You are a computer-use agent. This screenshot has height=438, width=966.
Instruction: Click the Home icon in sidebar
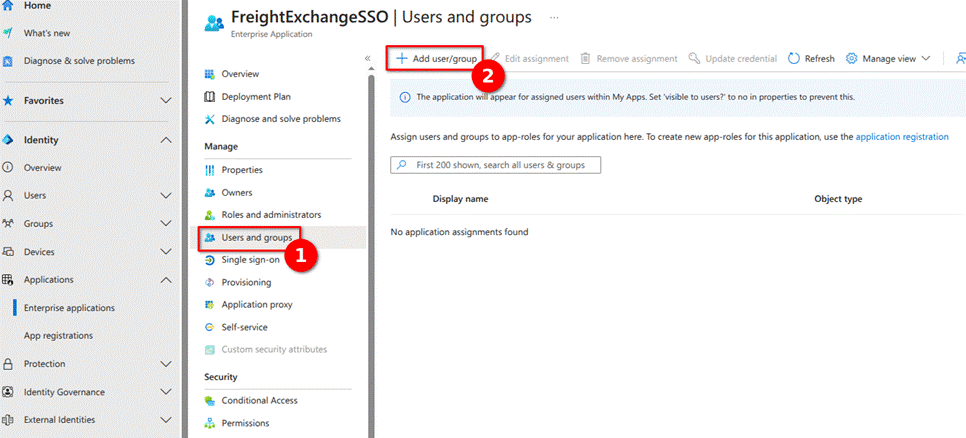[8, 5]
